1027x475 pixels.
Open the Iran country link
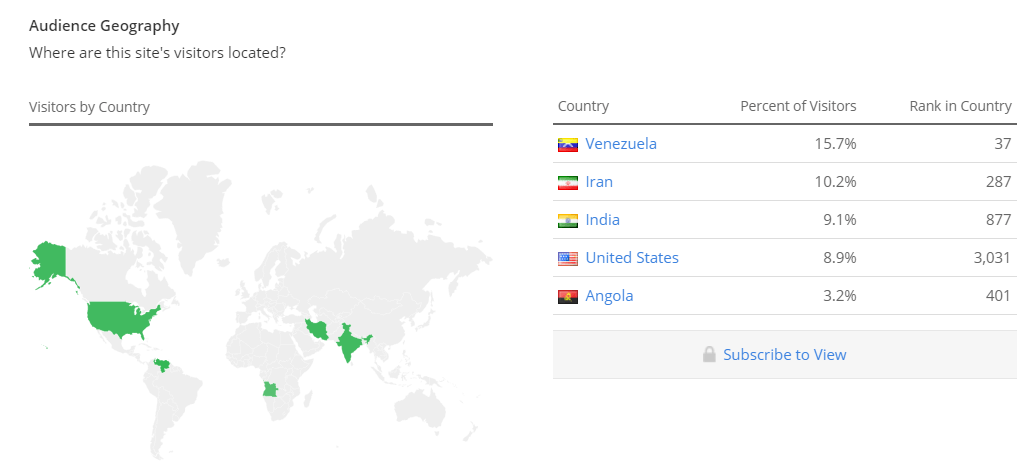tap(599, 181)
